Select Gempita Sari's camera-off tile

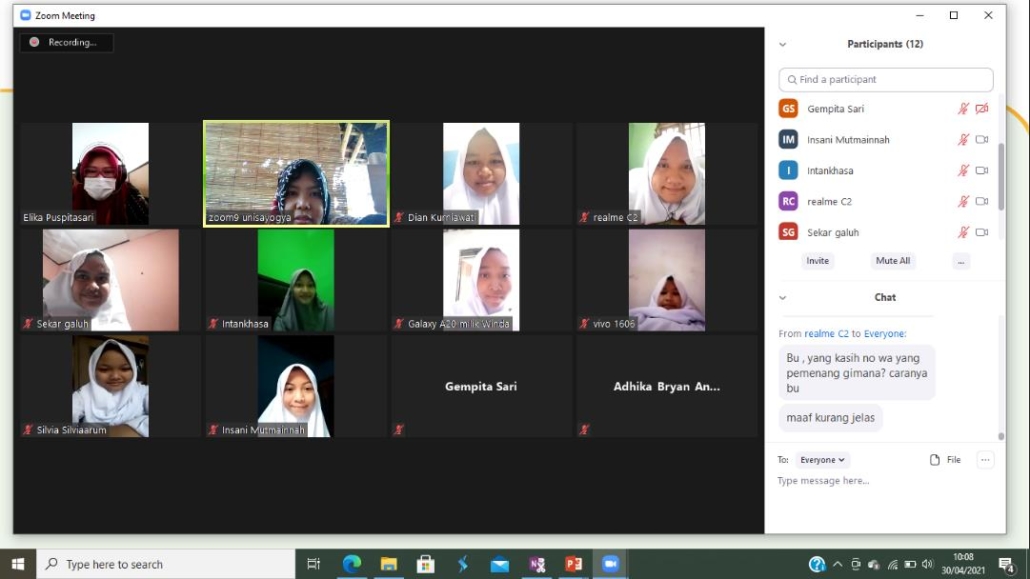pyautogui.click(x=481, y=386)
